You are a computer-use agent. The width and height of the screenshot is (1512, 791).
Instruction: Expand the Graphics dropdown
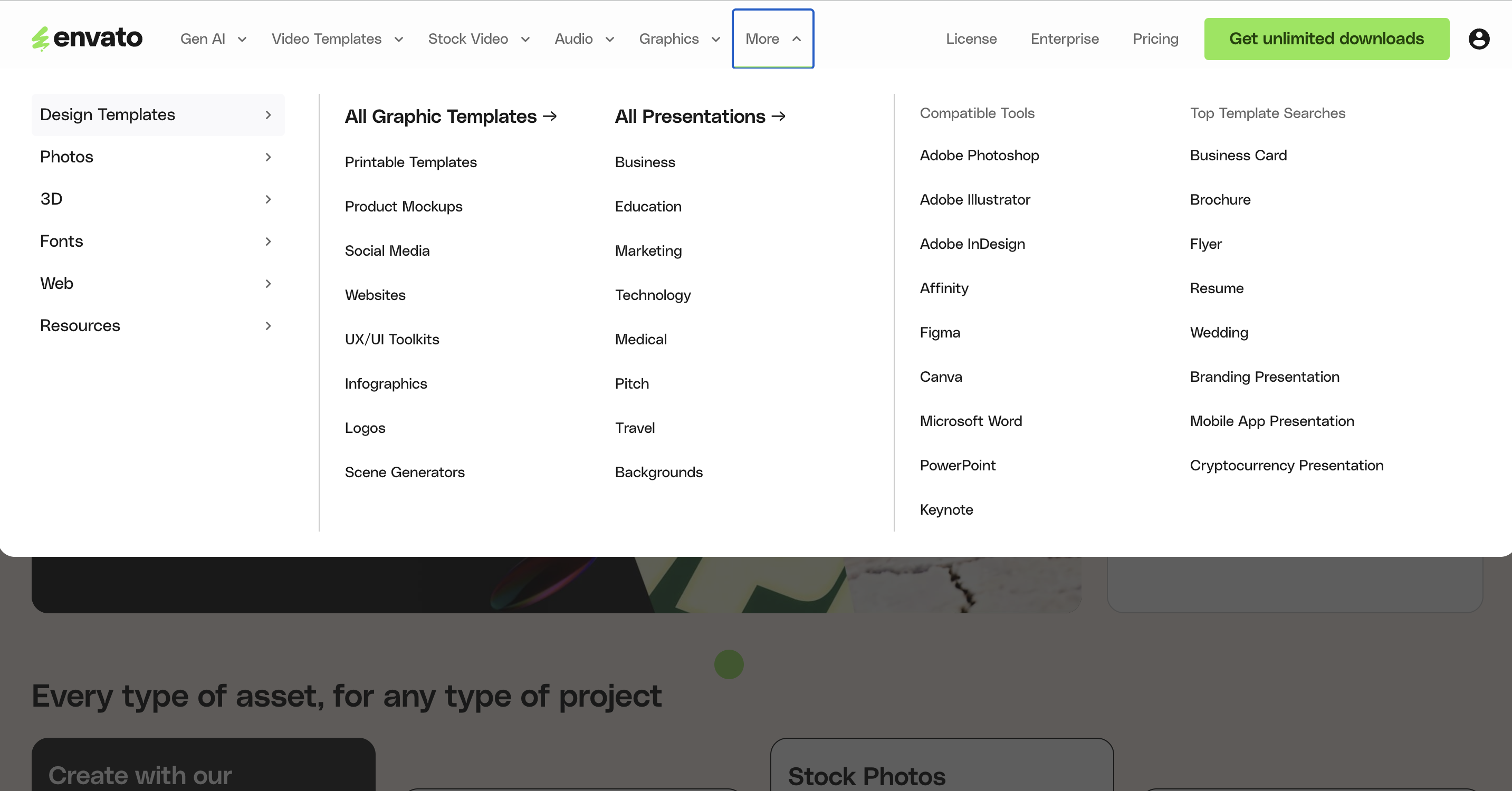point(679,38)
